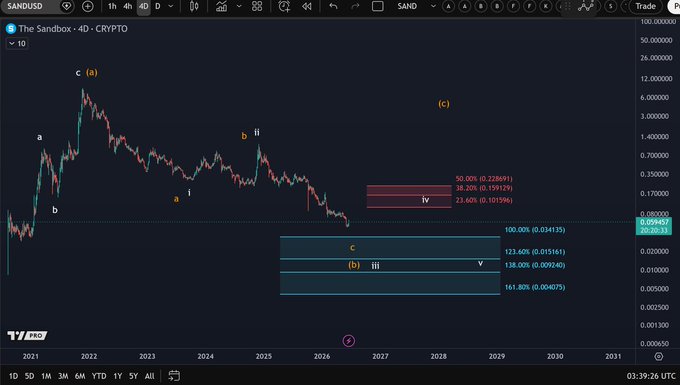Open the SAND layout name
680x385 pixels.
(407, 6)
